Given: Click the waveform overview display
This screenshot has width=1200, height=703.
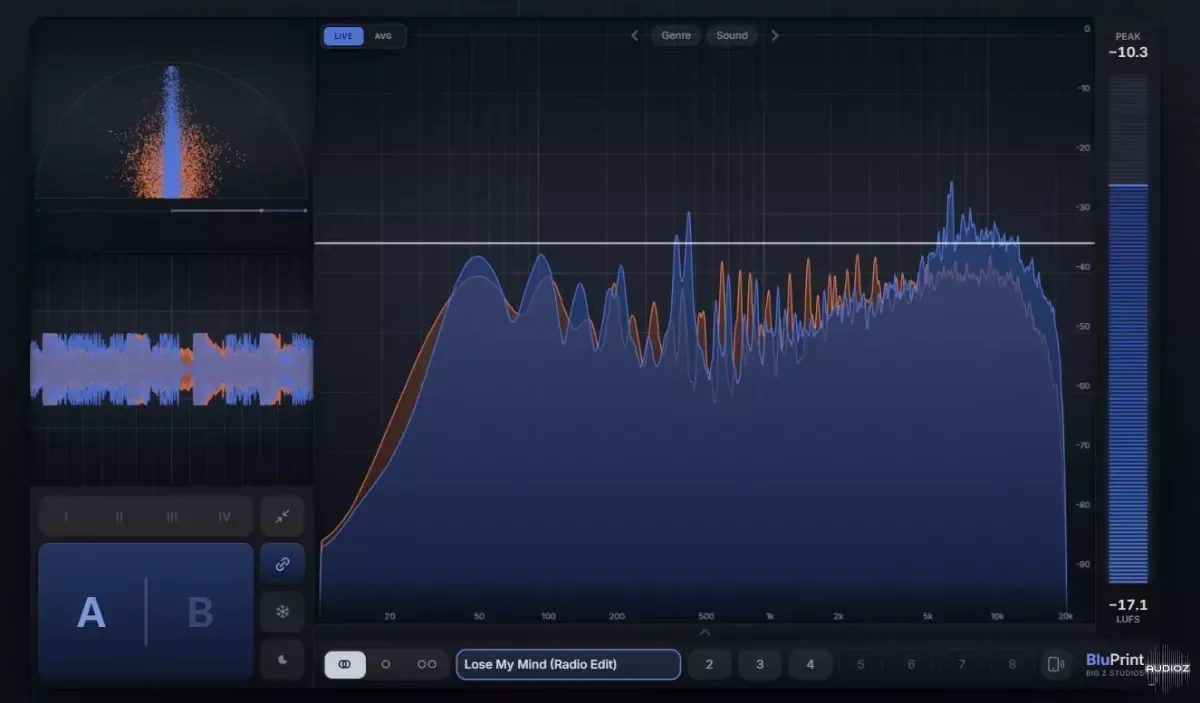Looking at the screenshot, I should pos(171,369).
